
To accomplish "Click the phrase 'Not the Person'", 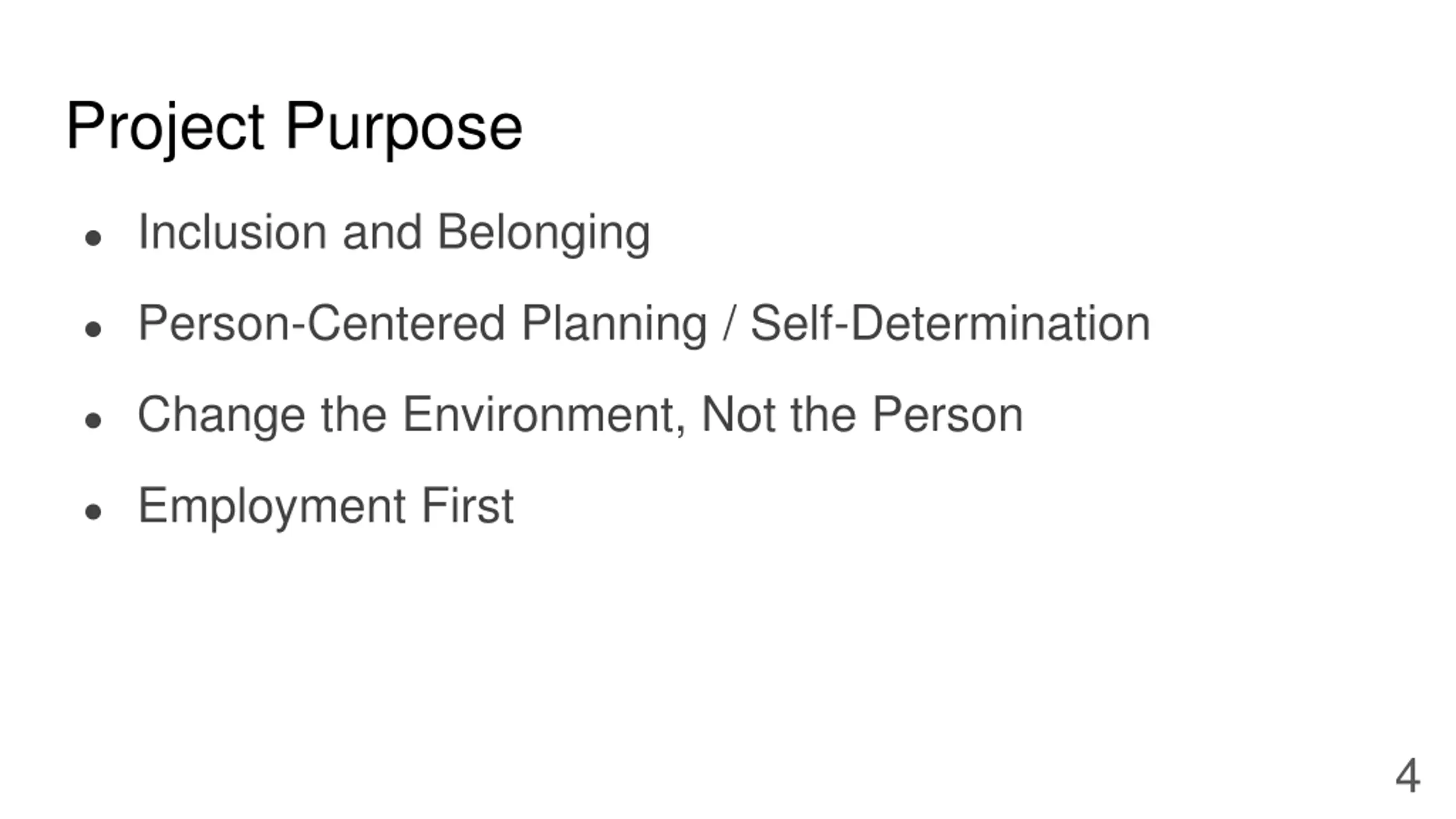I will tap(862, 414).
